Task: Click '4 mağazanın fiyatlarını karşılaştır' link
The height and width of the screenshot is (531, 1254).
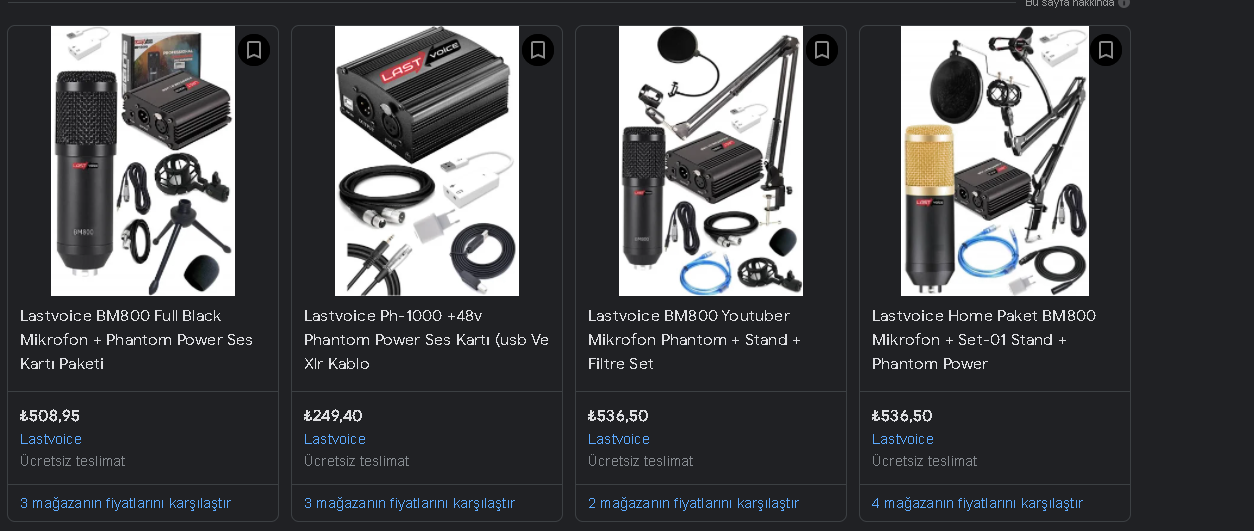Action: point(977,503)
